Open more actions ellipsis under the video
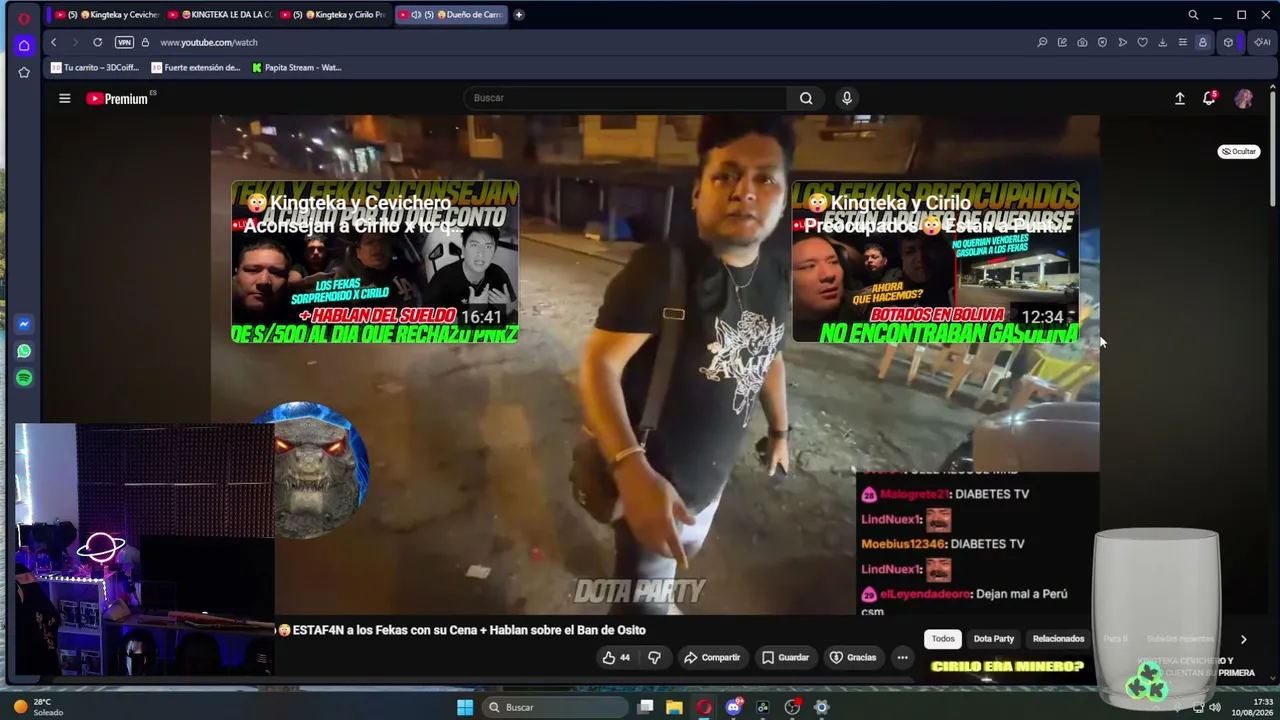Image resolution: width=1280 pixels, height=720 pixels. coord(902,657)
